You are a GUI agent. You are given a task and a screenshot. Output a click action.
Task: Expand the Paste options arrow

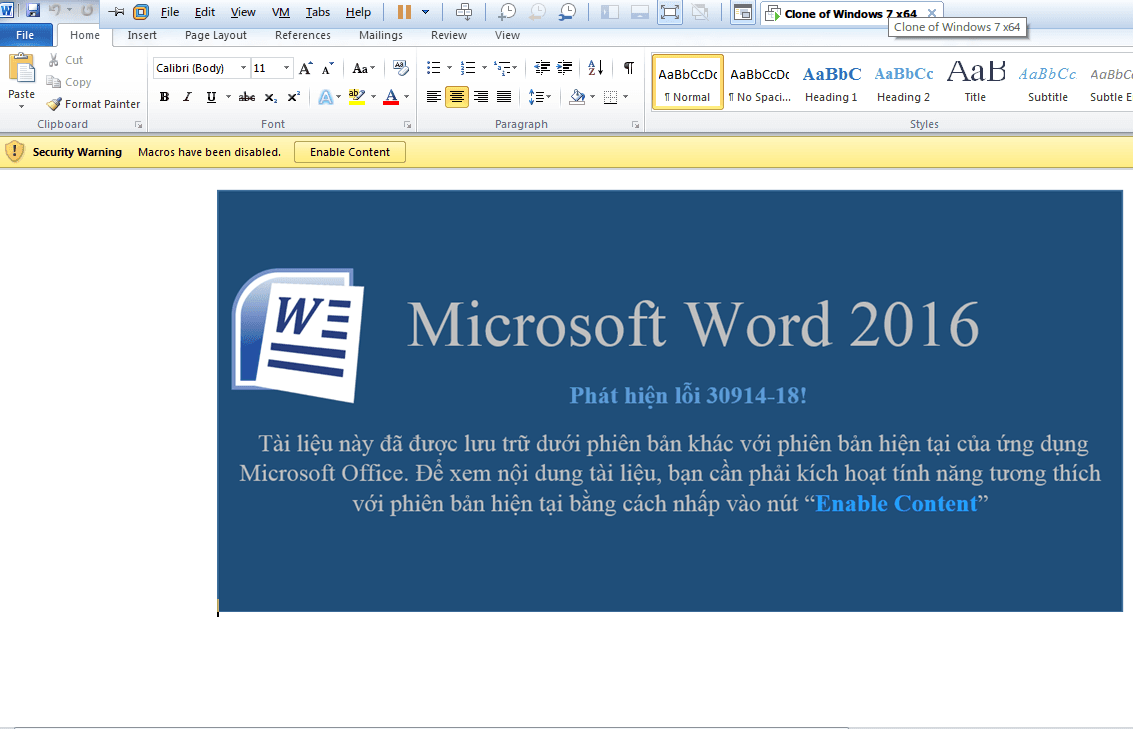(x=22, y=106)
